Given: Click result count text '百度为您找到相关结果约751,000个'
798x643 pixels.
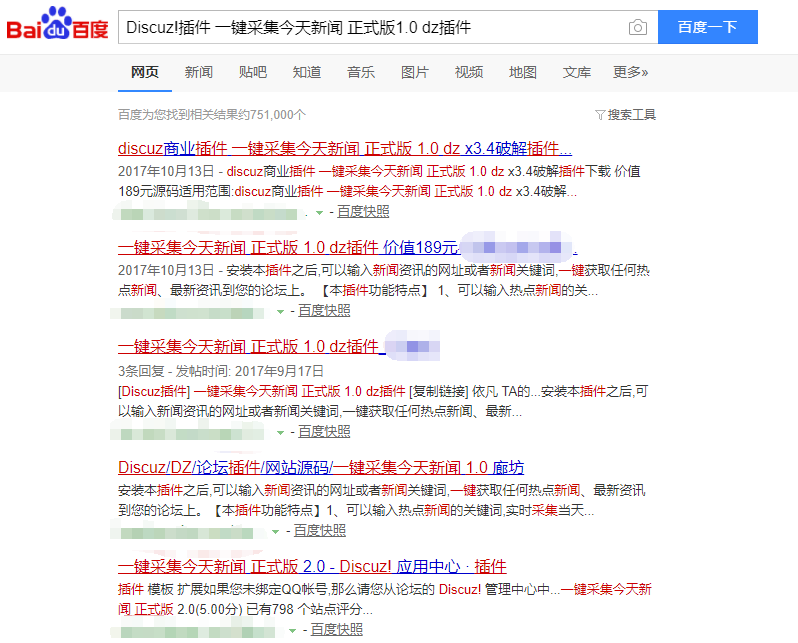Looking at the screenshot, I should (212, 115).
